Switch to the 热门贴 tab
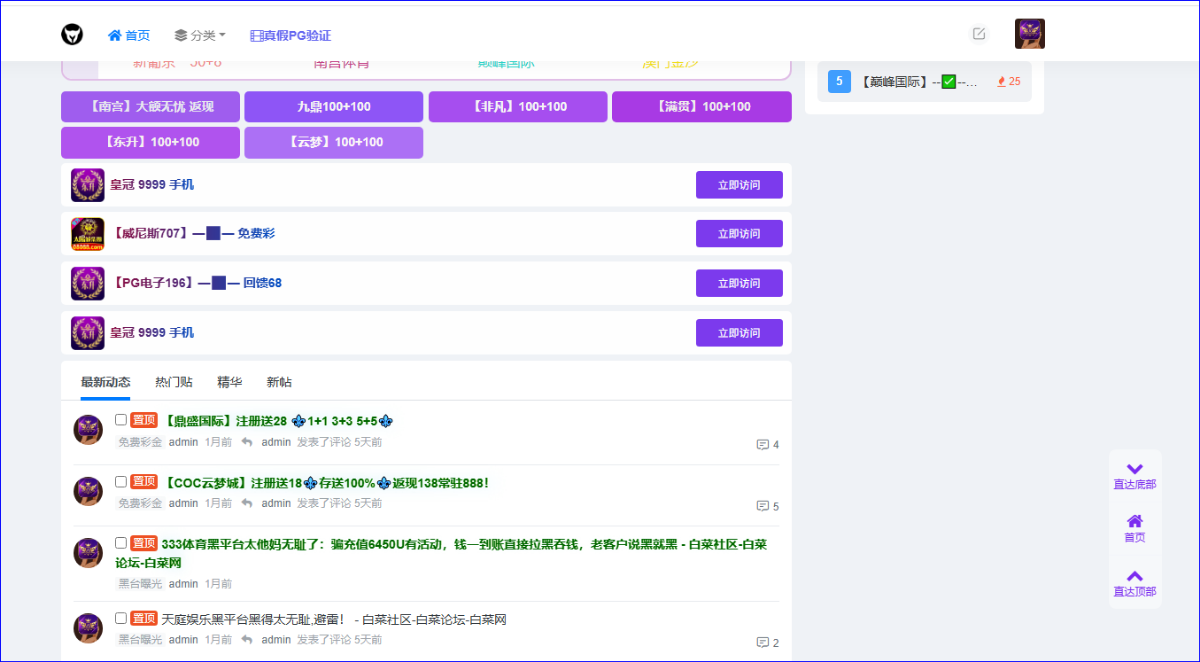The height and width of the screenshot is (662, 1200). pos(174,382)
